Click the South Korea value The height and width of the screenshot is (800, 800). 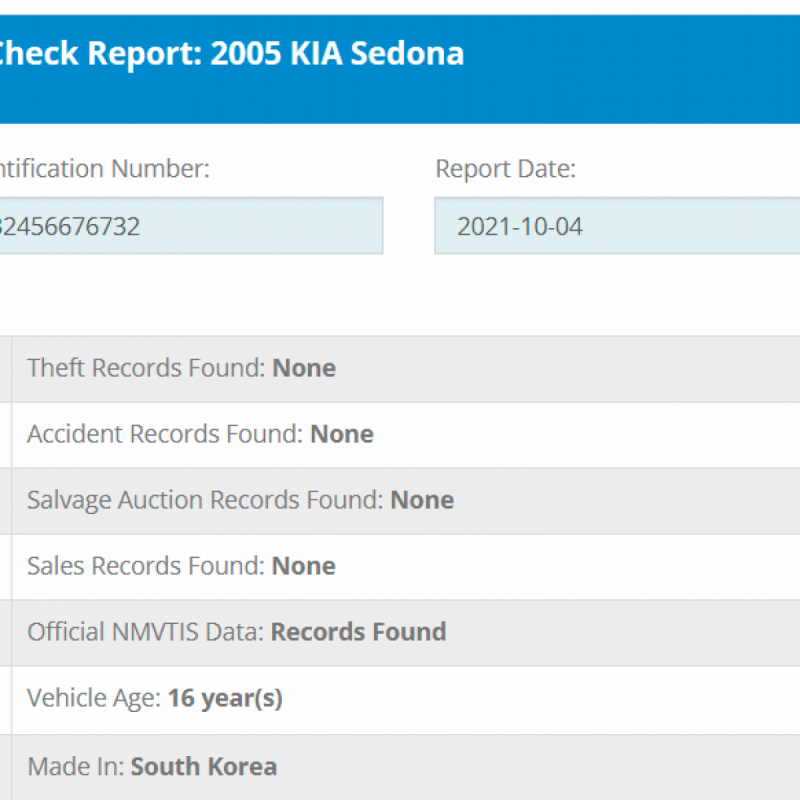tap(204, 767)
